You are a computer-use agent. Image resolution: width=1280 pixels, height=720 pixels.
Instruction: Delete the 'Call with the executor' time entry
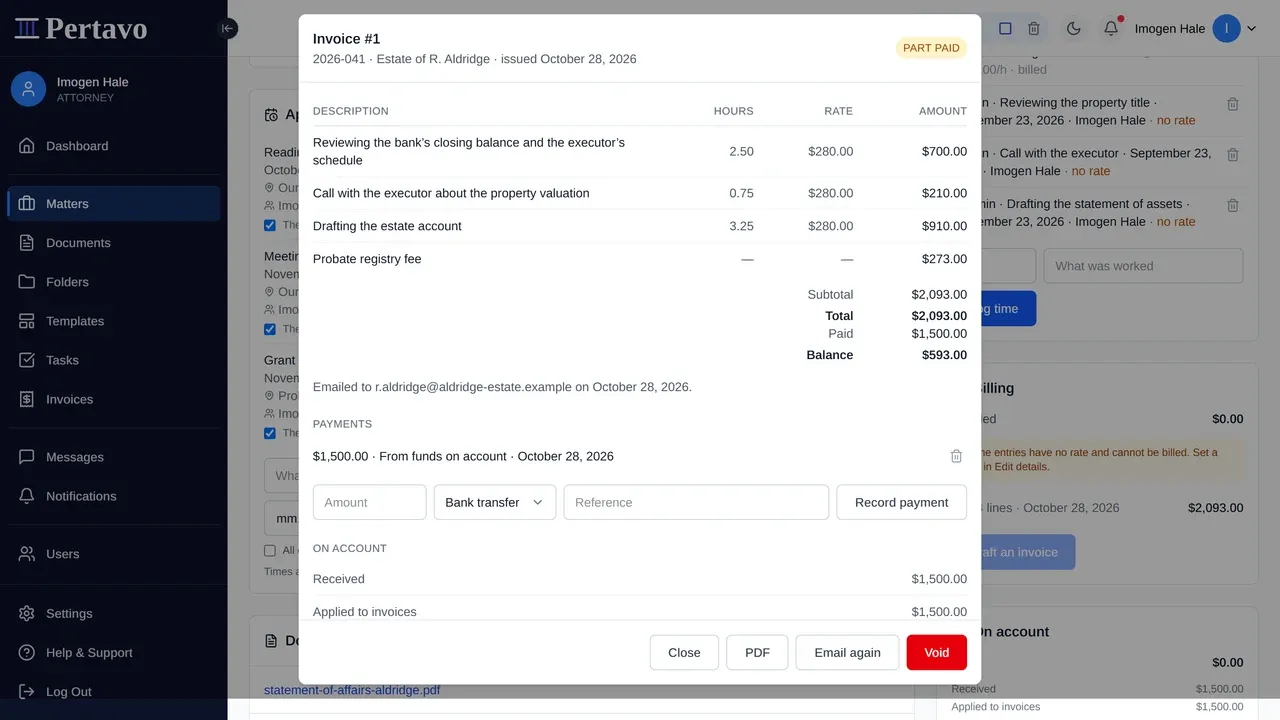pyautogui.click(x=1233, y=155)
